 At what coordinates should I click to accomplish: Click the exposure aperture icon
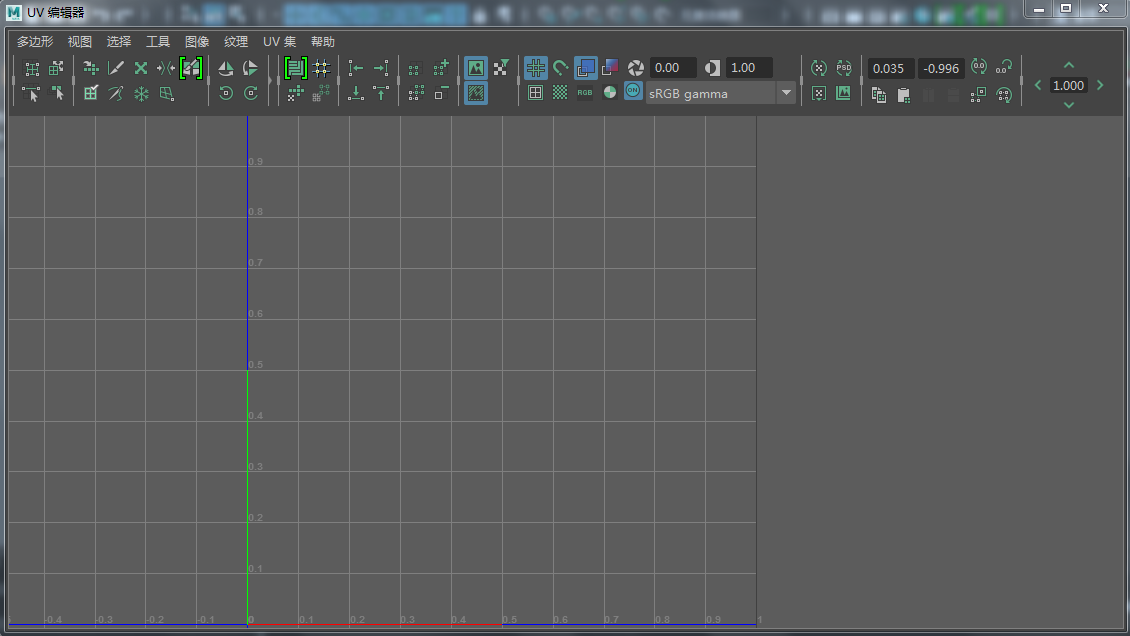(636, 68)
